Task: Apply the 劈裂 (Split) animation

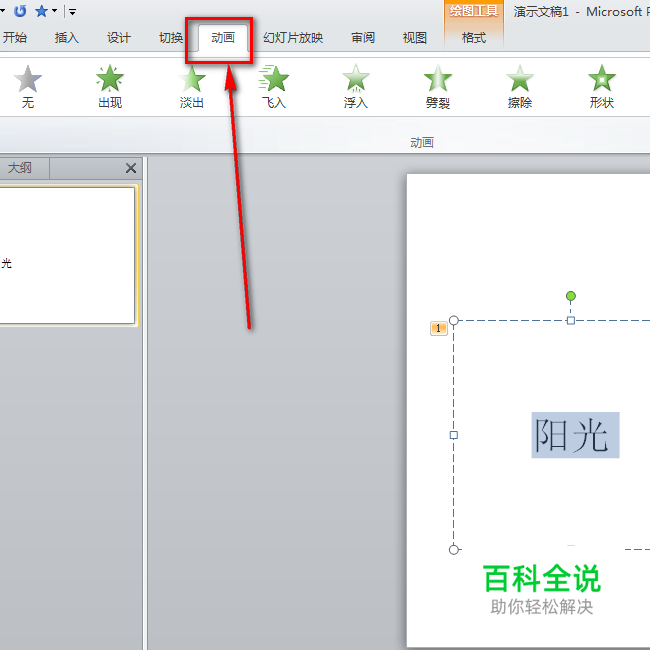Action: coord(438,87)
